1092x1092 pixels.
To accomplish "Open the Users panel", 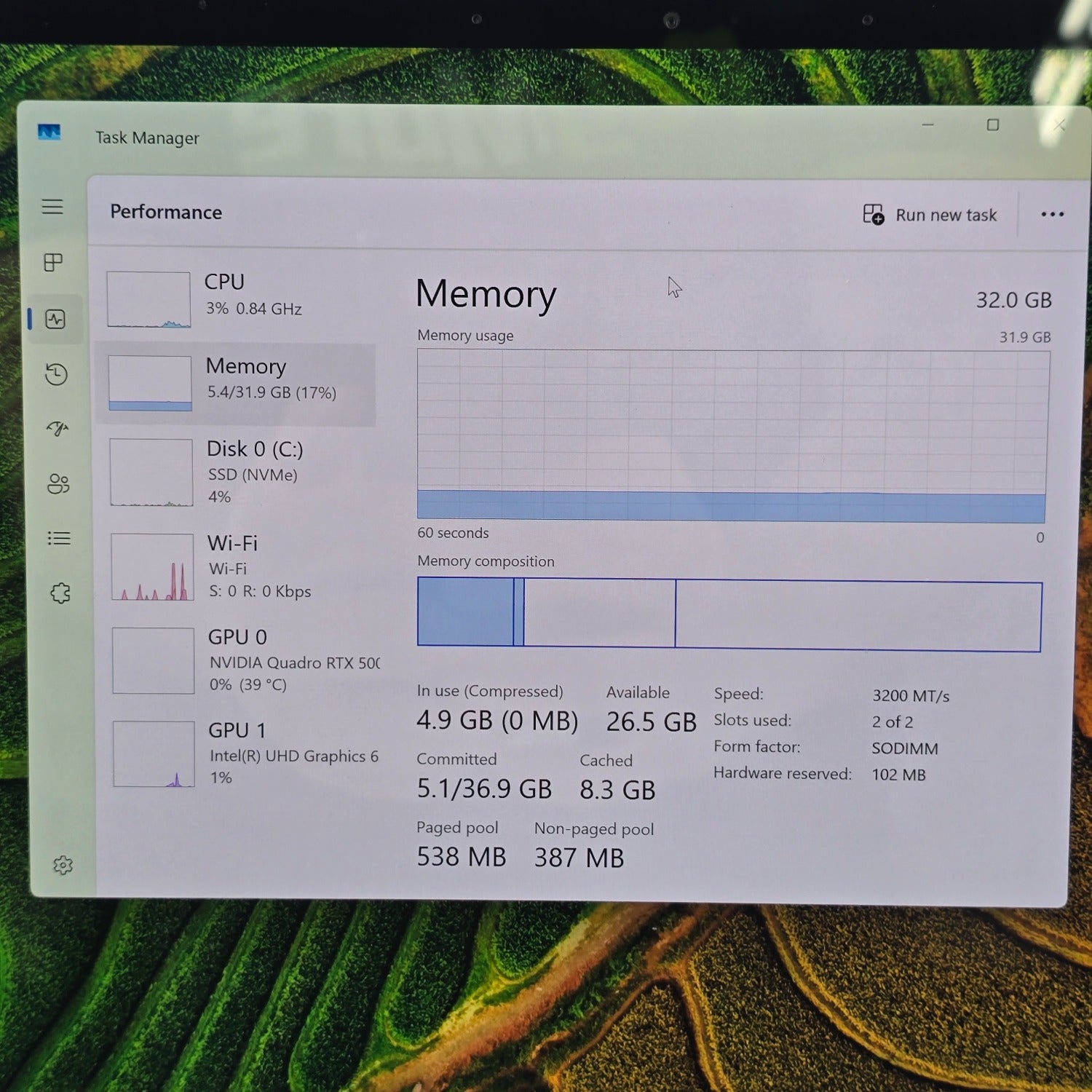I will [58, 483].
